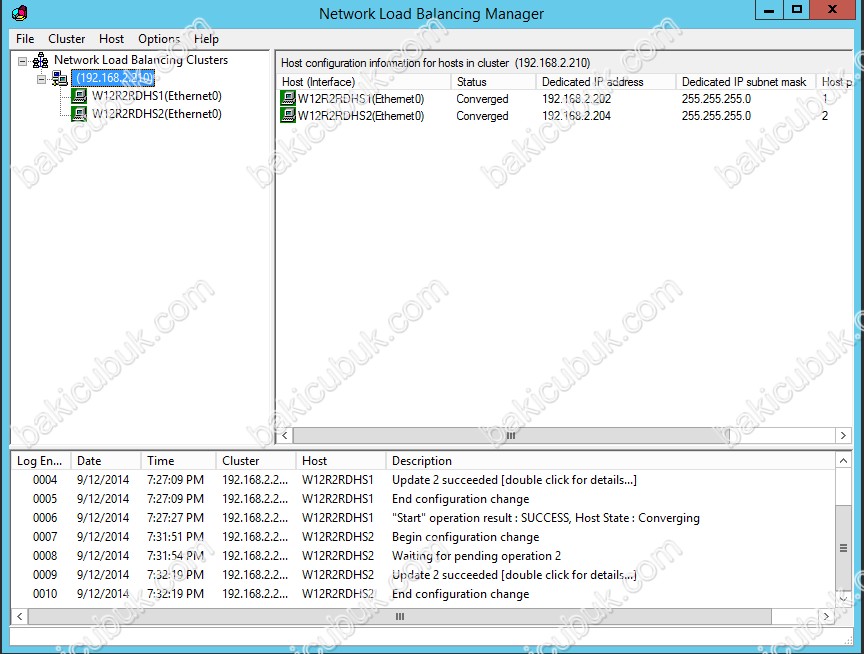Sort by Dedicated IP subnet mask column header
The image size is (864, 654).
(x=745, y=82)
